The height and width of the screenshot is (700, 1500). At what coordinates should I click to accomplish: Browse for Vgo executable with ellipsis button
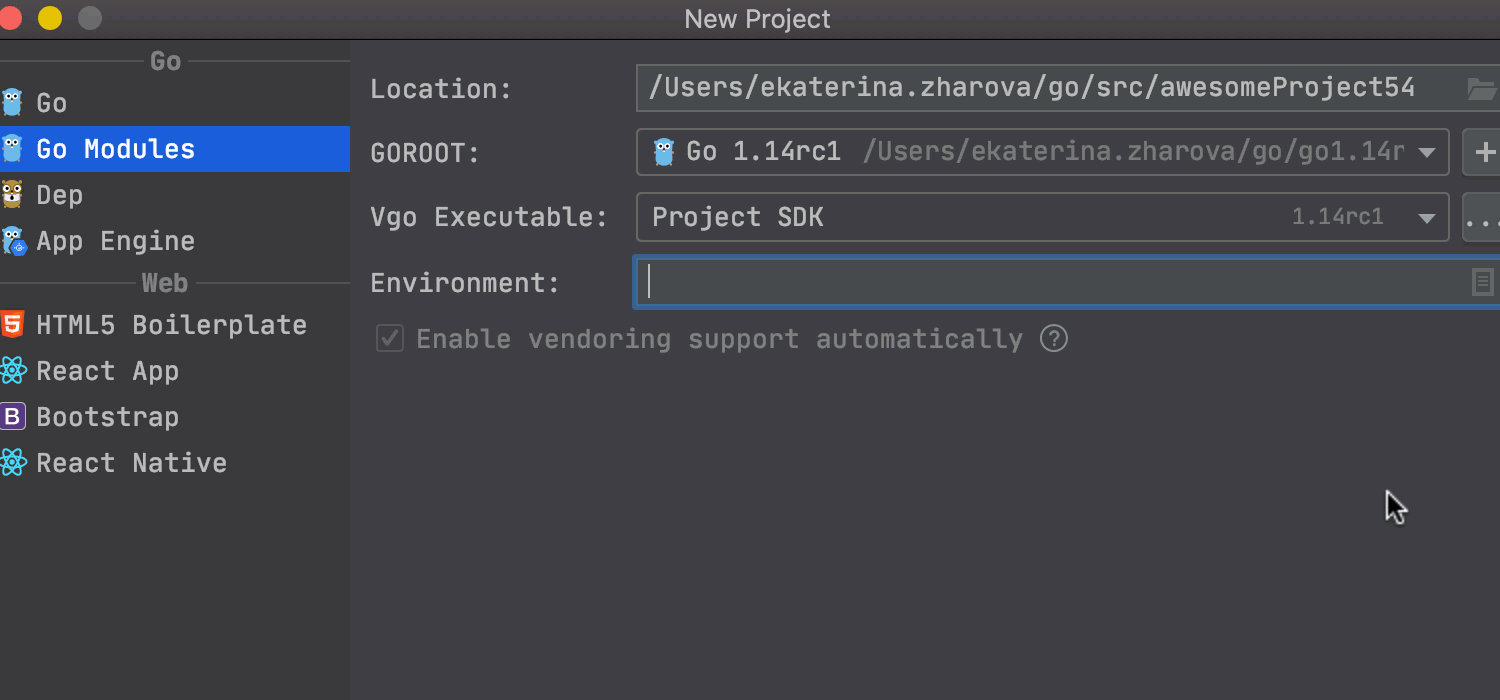pos(1482,217)
